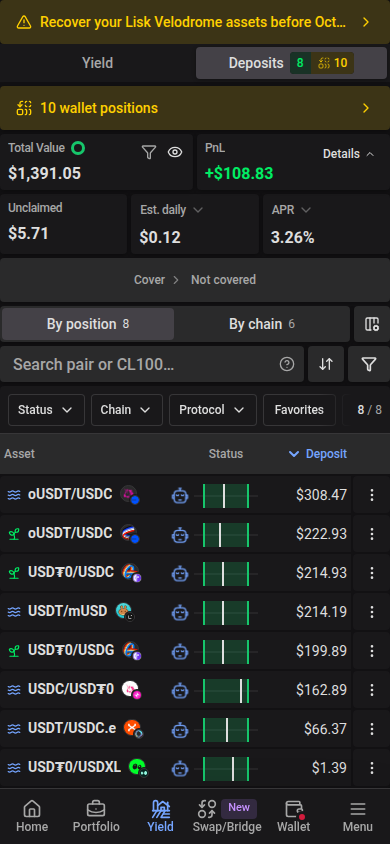
Task: Click the robot icon in the USD₮0/USDXL row
Action: (180, 769)
